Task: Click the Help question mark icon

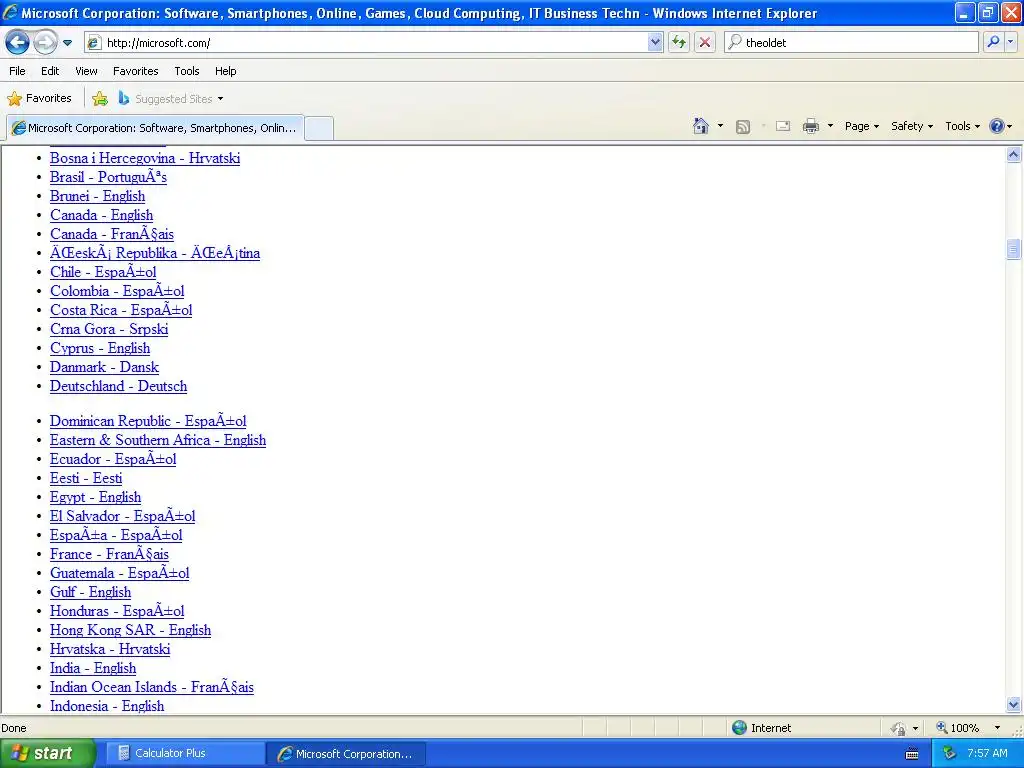Action: (x=997, y=126)
